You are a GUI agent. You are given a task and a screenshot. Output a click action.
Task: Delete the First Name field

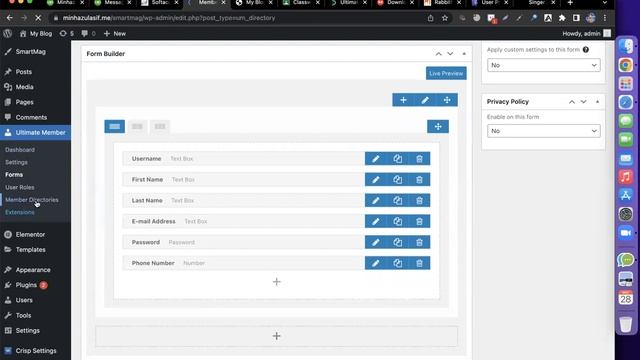pos(419,180)
